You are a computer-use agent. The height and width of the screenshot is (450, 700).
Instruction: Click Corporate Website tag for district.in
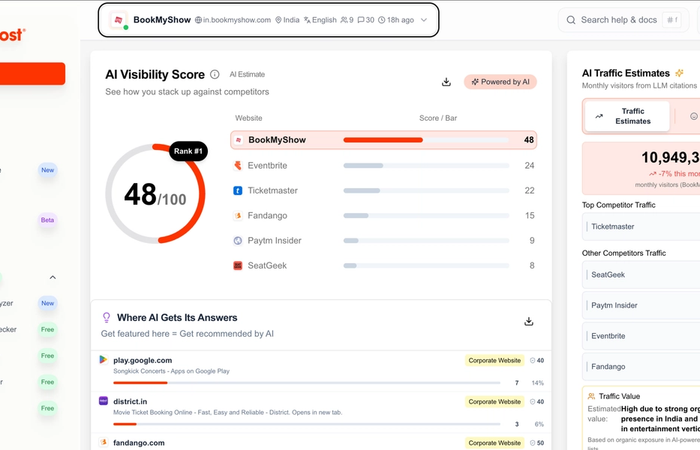[495, 402]
